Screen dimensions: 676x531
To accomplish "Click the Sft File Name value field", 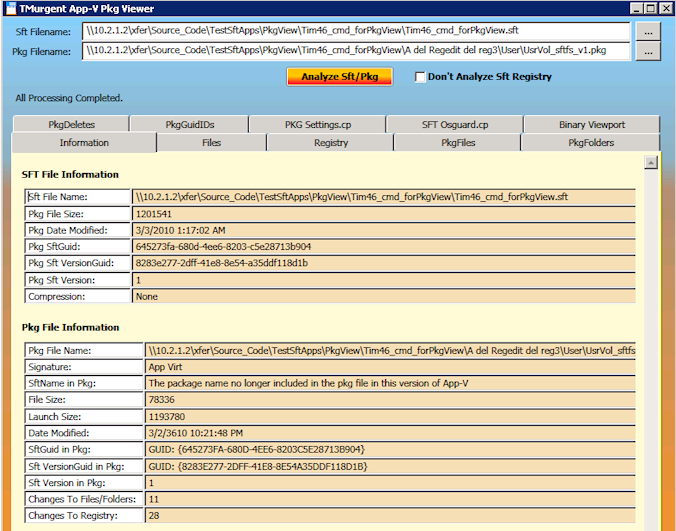I will pyautogui.click(x=384, y=197).
